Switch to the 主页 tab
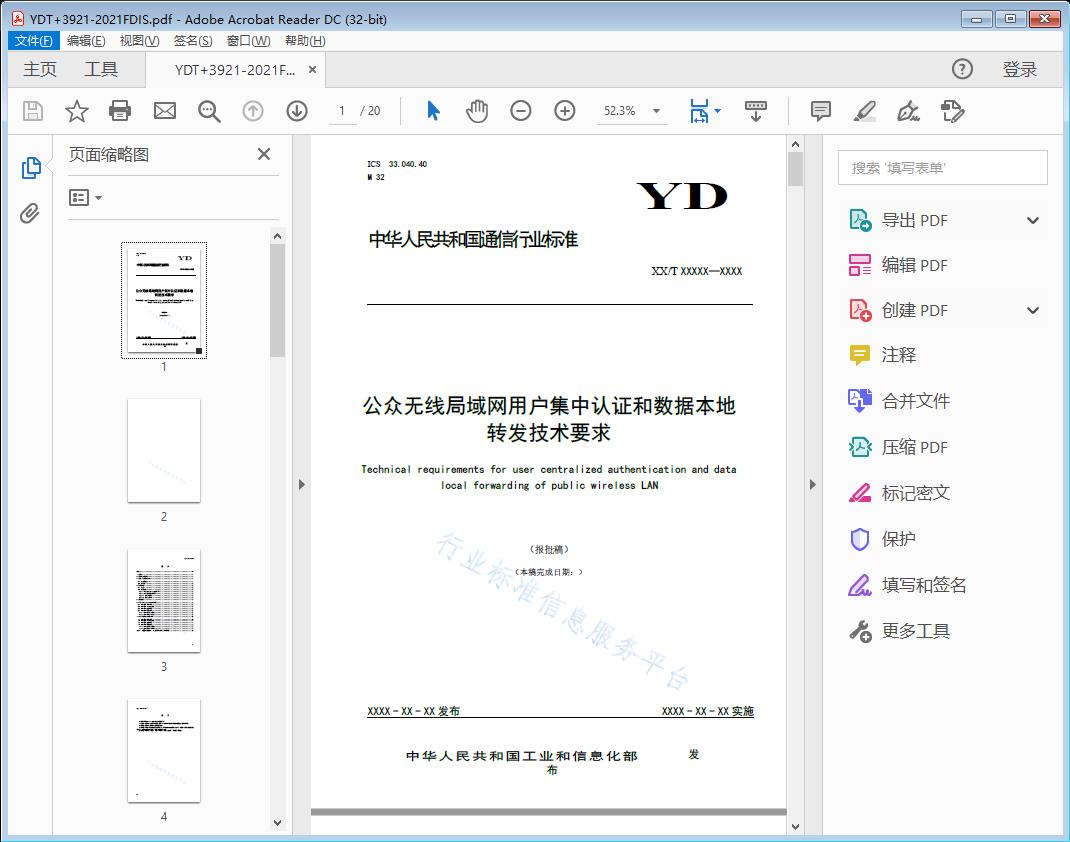This screenshot has width=1070, height=842. point(39,69)
